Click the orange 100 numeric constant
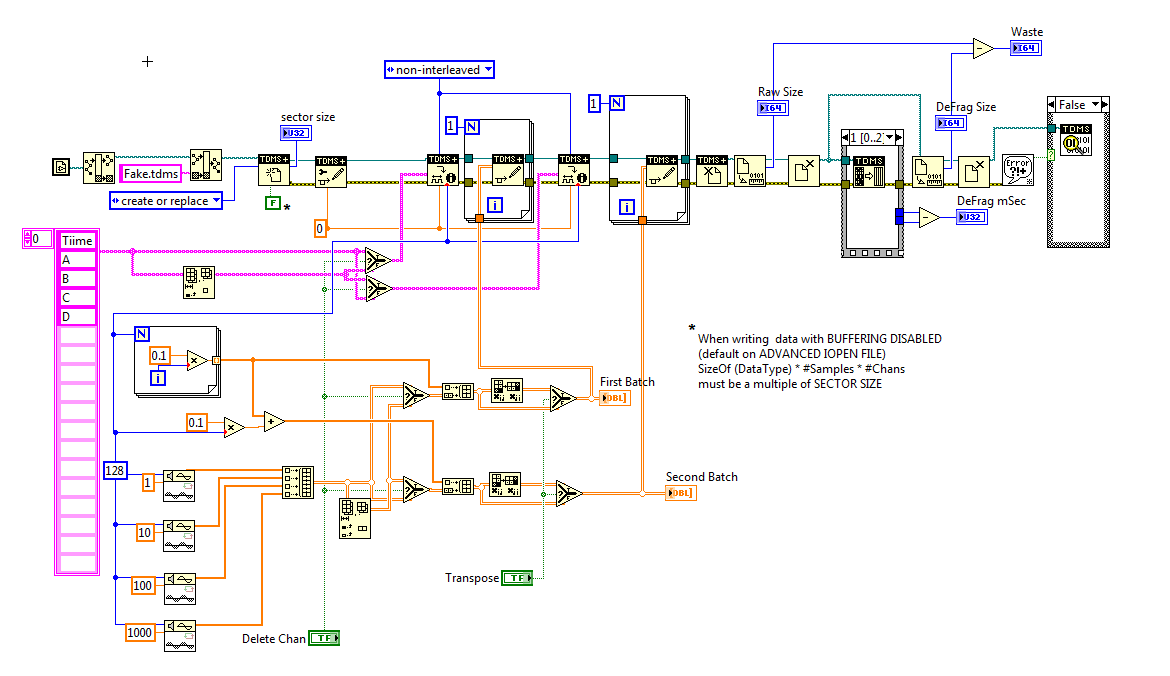 click(143, 586)
